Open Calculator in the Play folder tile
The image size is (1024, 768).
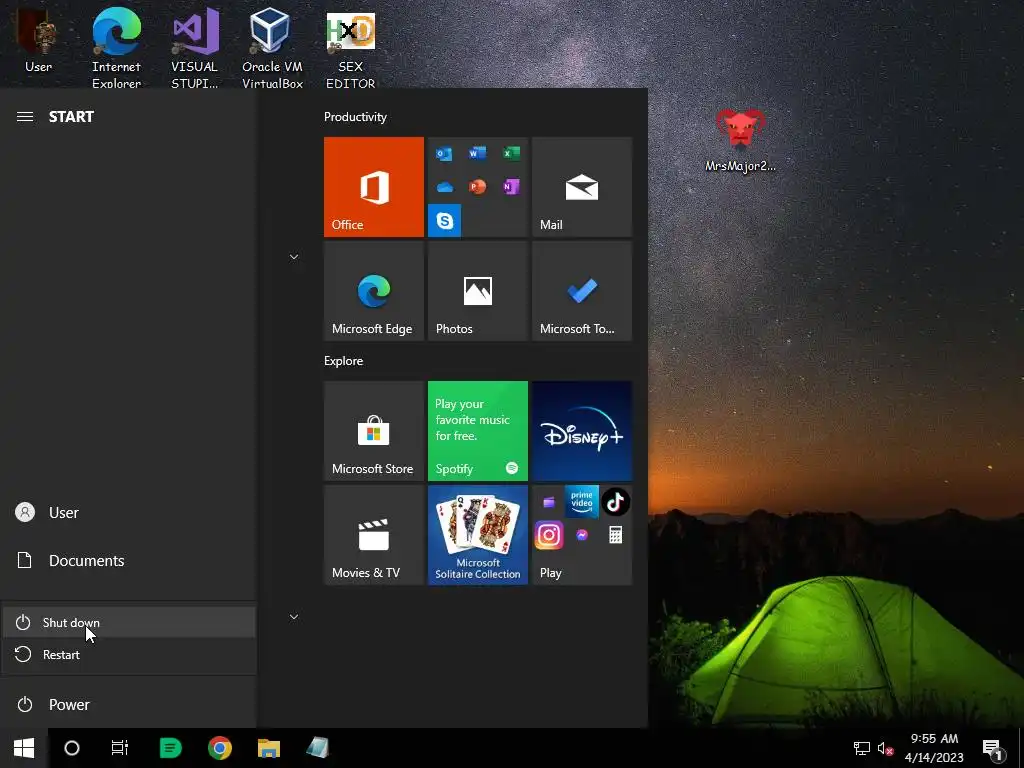pos(615,536)
